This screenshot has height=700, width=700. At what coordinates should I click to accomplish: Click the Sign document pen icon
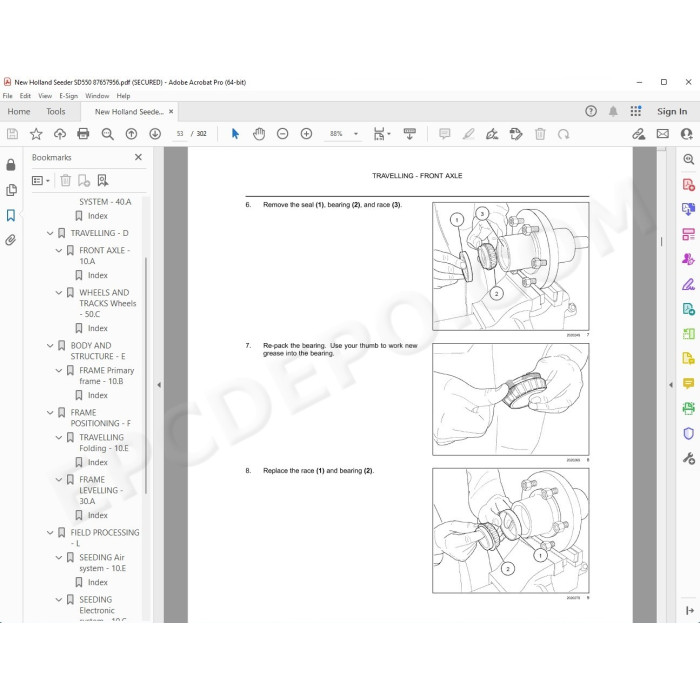[x=492, y=134]
